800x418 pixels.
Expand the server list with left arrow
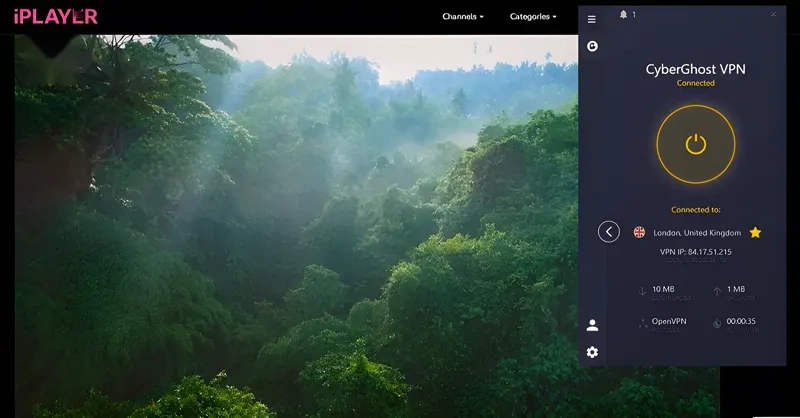(609, 232)
